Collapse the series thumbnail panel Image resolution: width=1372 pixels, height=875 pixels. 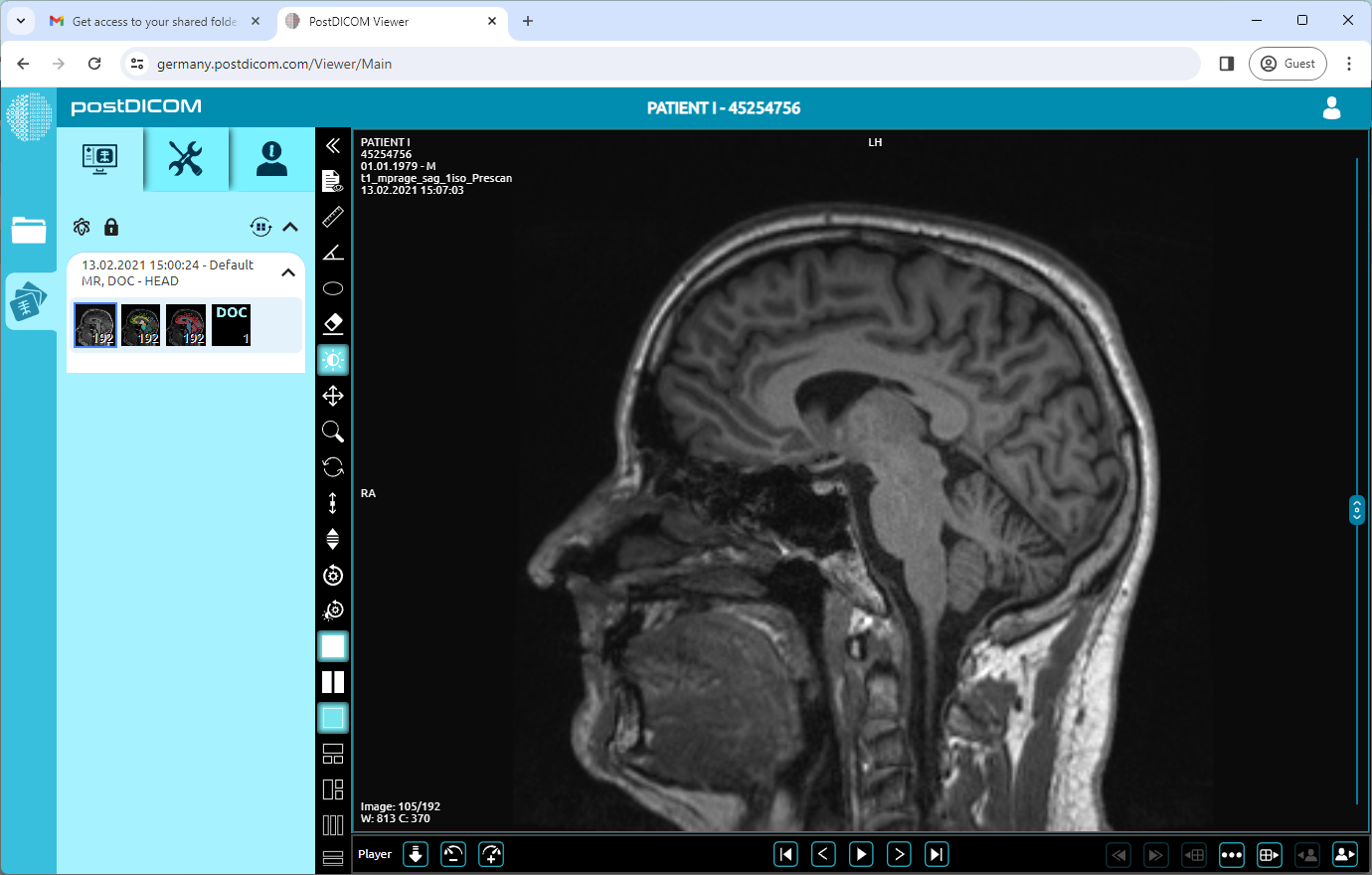pyautogui.click(x=290, y=227)
